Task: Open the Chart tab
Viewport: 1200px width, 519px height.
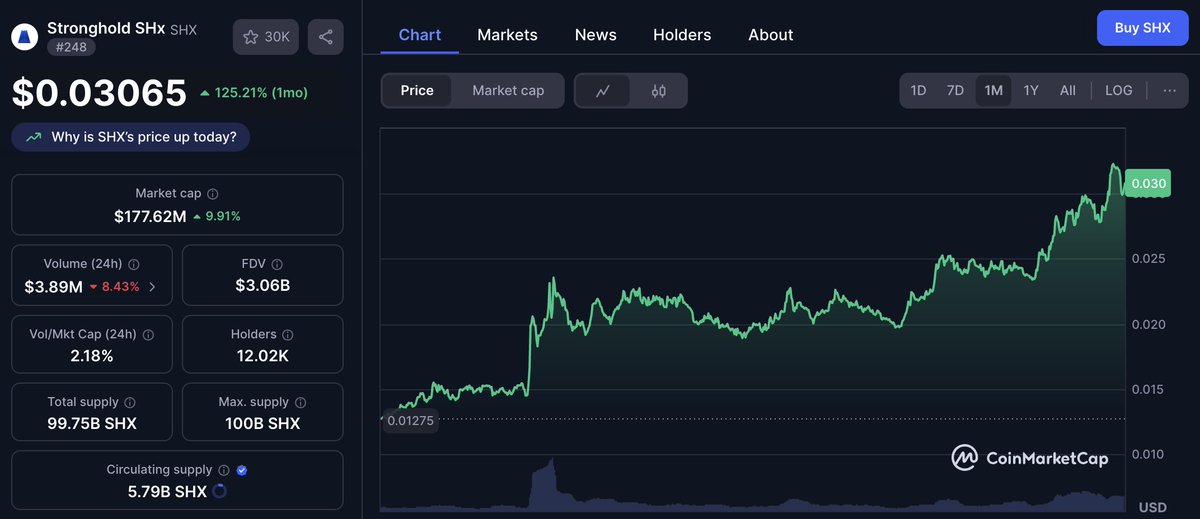Action: click(x=420, y=35)
